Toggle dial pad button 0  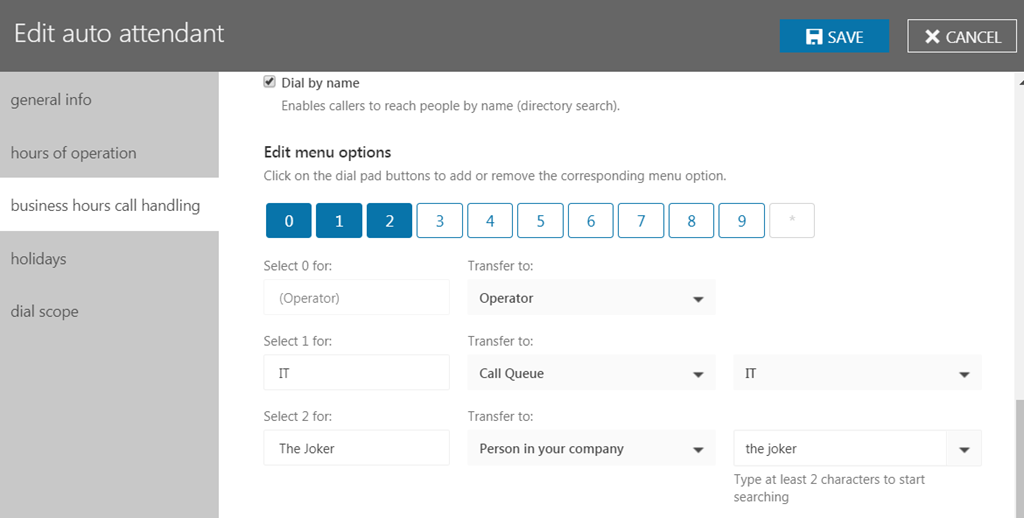tap(289, 221)
